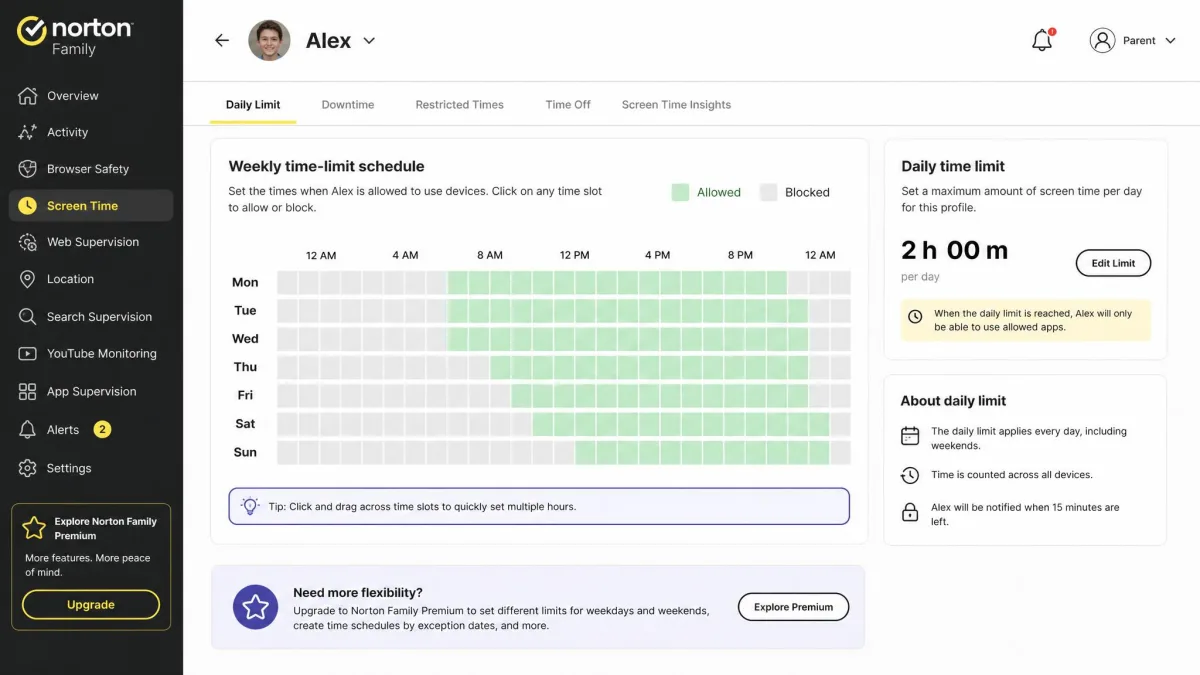
Task: Toggle the last Friday time slot
Action: tap(840, 395)
